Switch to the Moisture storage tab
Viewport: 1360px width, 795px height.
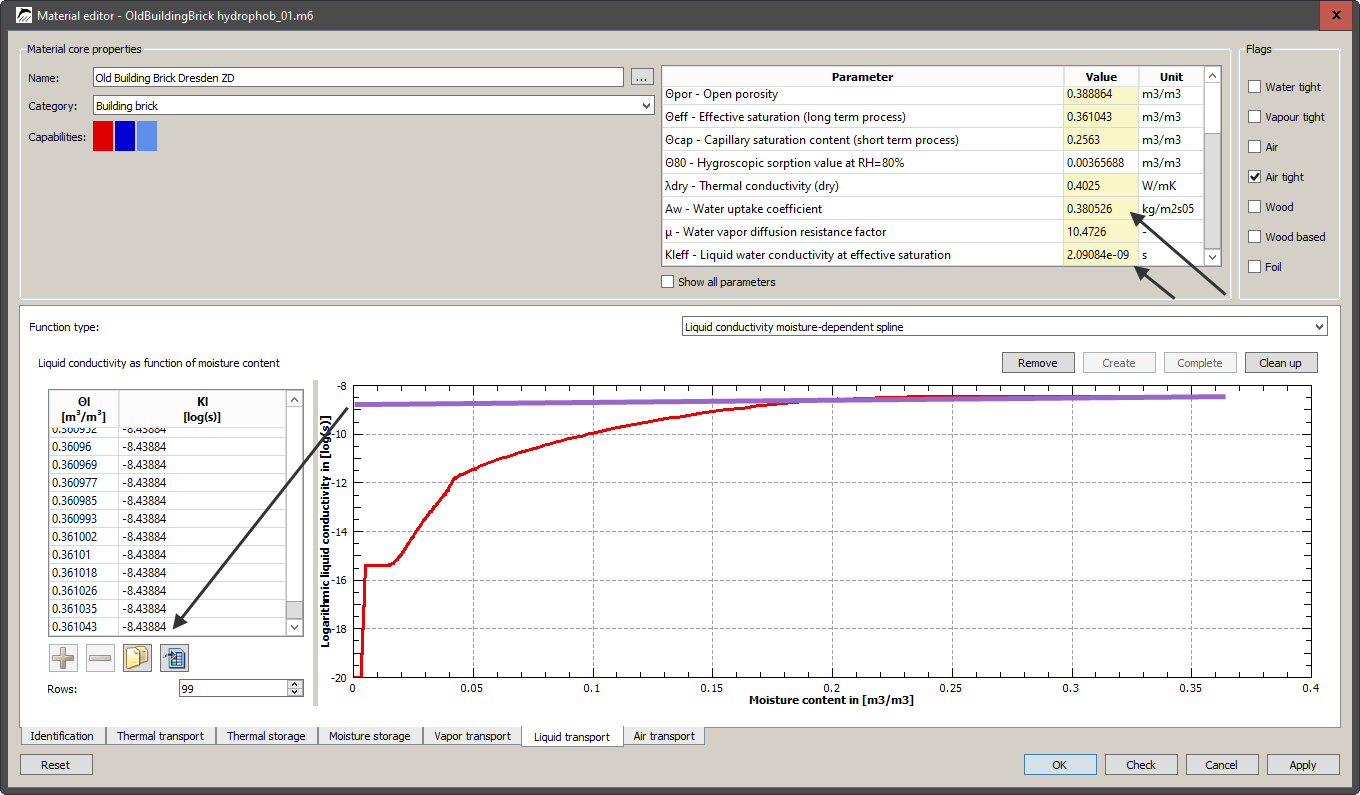coord(370,736)
